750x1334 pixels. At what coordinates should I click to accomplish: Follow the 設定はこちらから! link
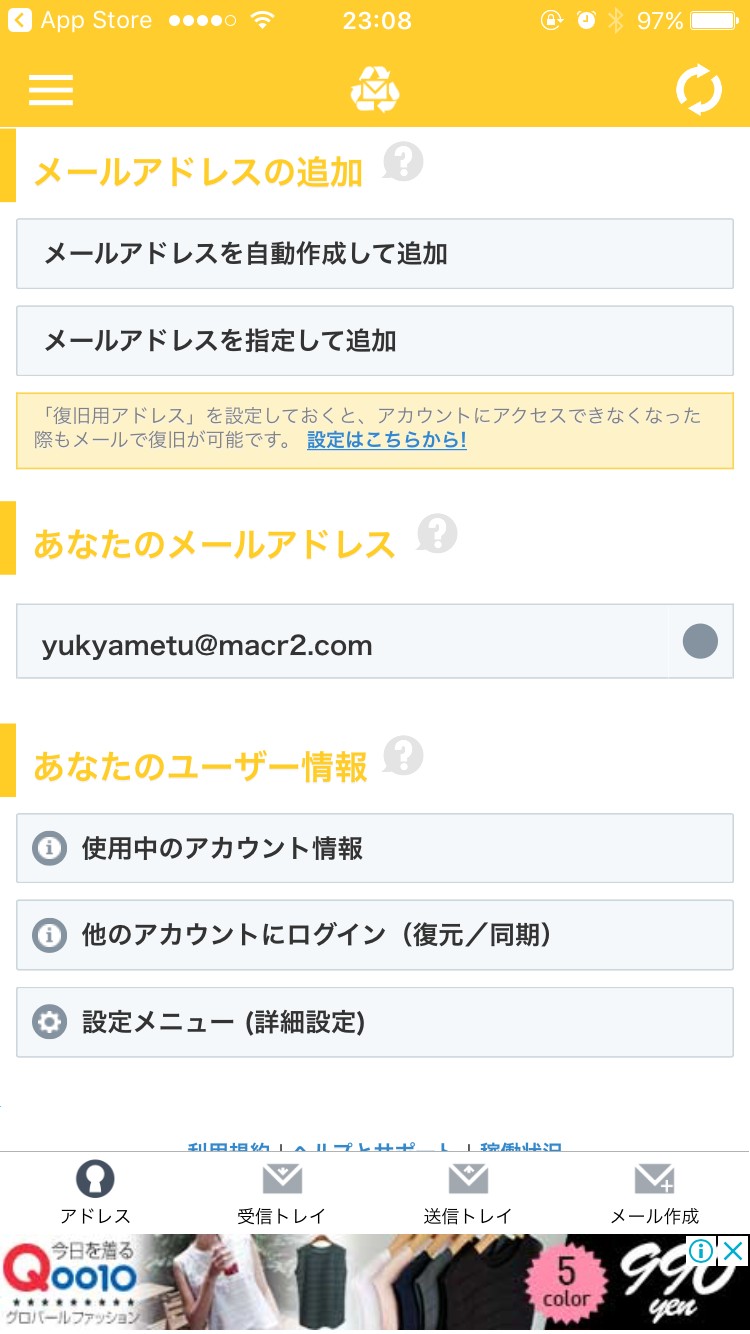387,440
